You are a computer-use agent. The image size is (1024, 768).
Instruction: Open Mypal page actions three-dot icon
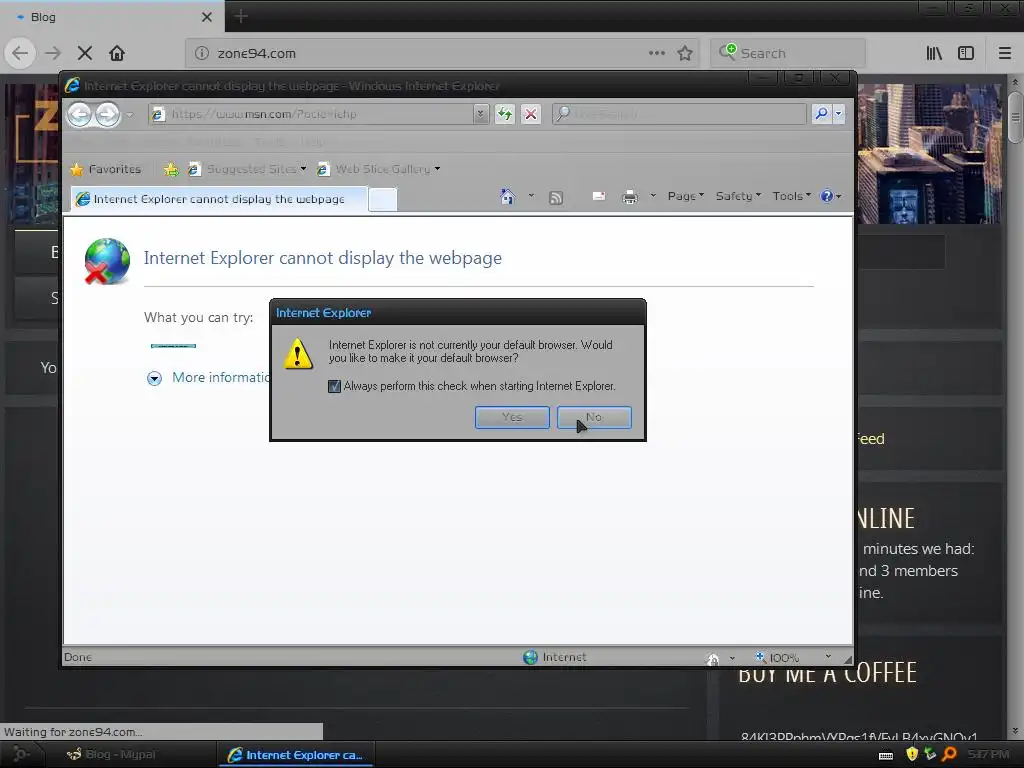coord(657,53)
